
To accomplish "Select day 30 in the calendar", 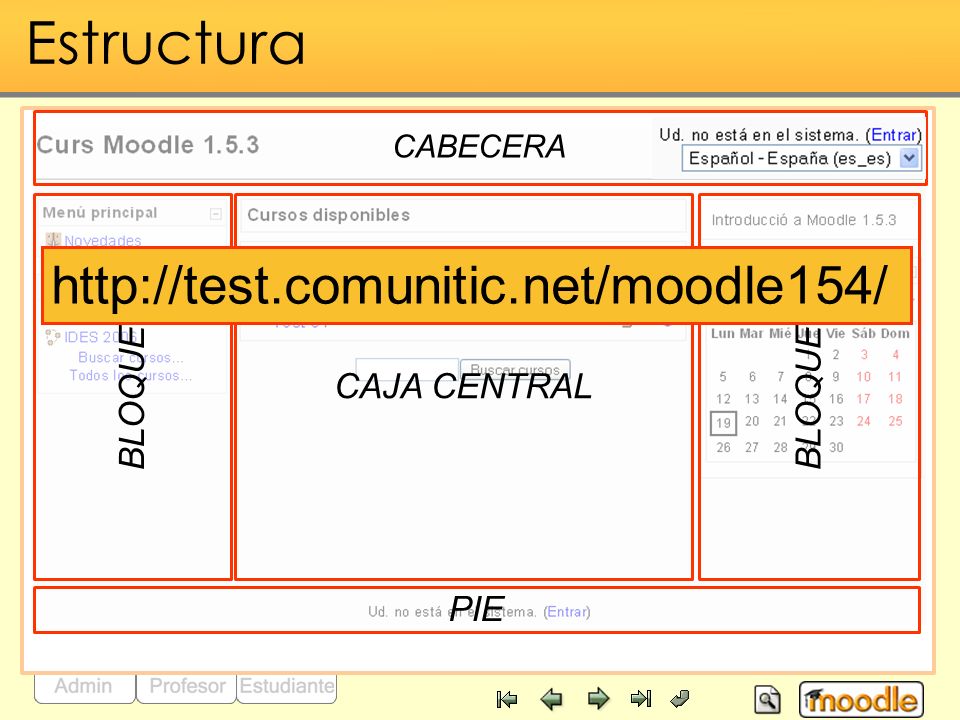I will [x=836, y=448].
